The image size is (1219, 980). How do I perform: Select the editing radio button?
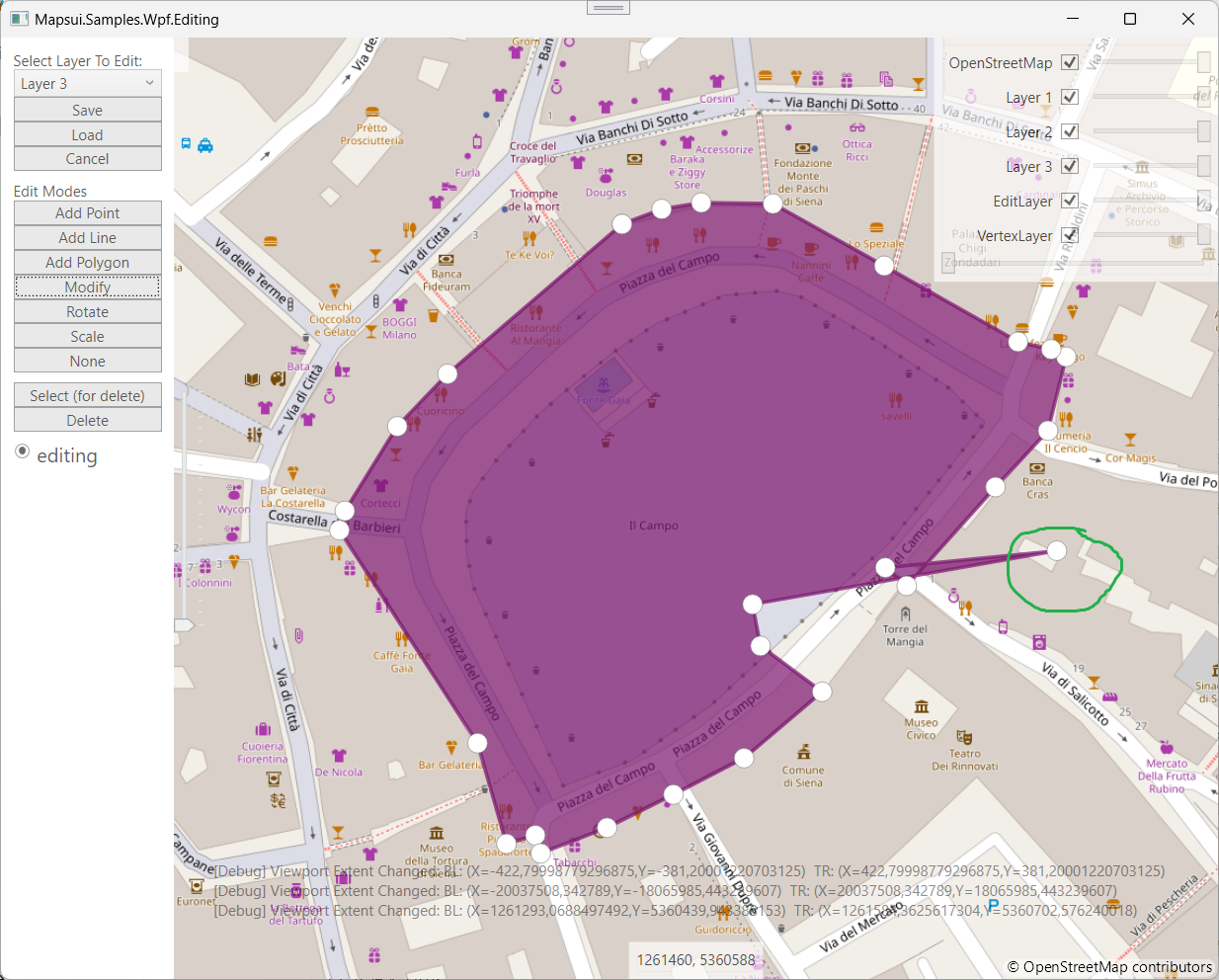(x=22, y=450)
